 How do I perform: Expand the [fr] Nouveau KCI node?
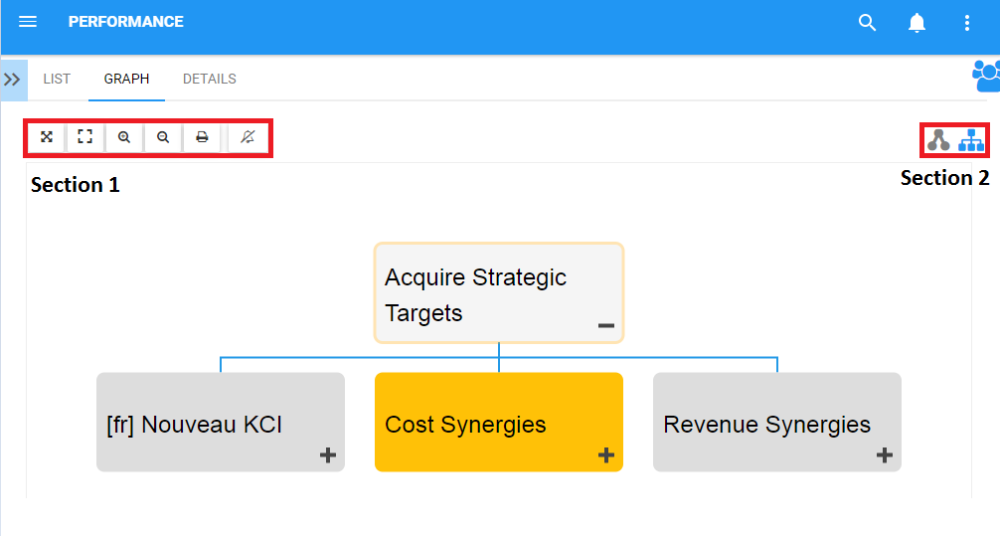[x=327, y=456]
